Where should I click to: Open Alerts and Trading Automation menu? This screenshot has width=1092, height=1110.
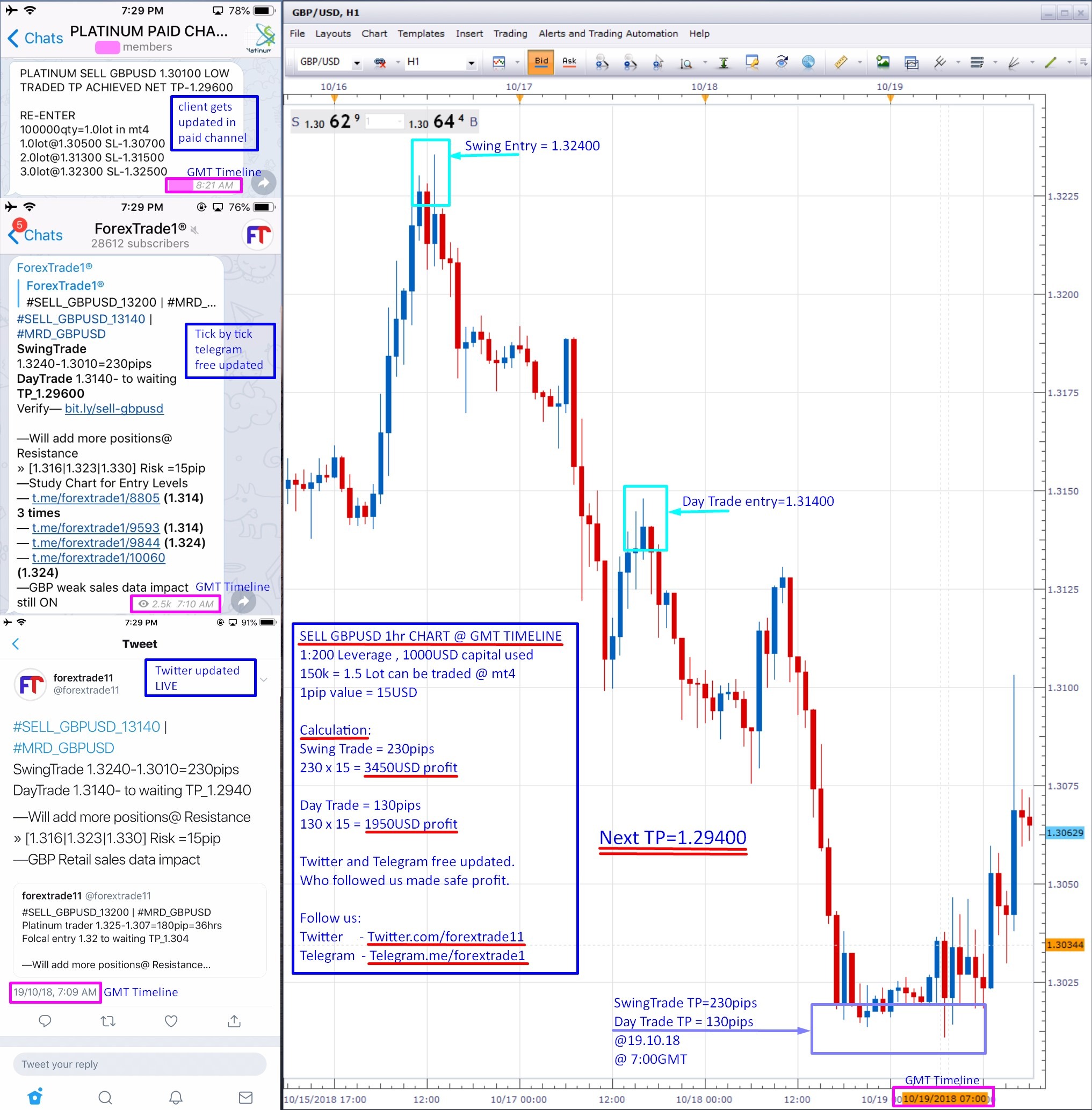(608, 34)
